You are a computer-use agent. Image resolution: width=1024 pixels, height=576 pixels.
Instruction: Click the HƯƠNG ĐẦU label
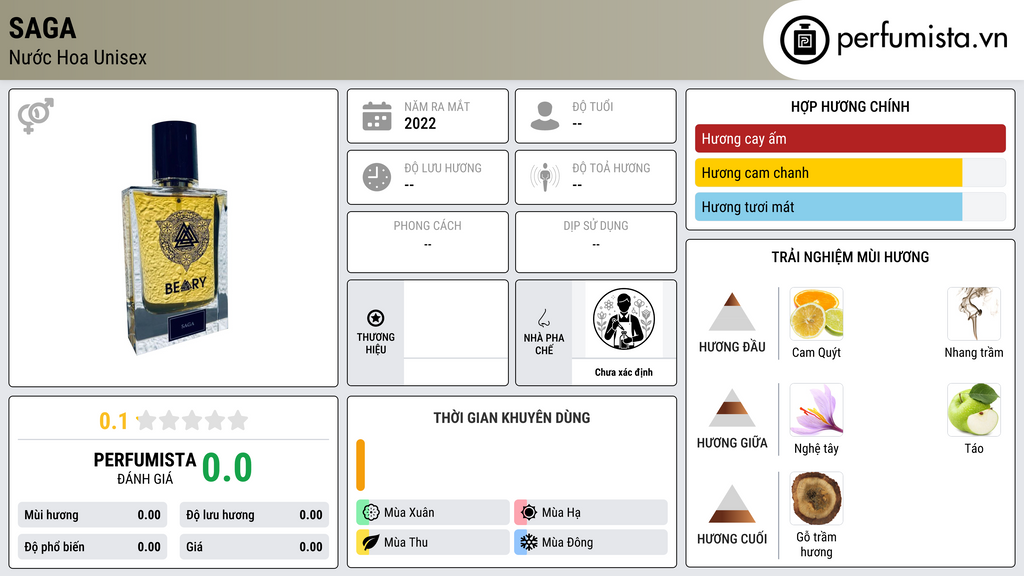(732, 347)
